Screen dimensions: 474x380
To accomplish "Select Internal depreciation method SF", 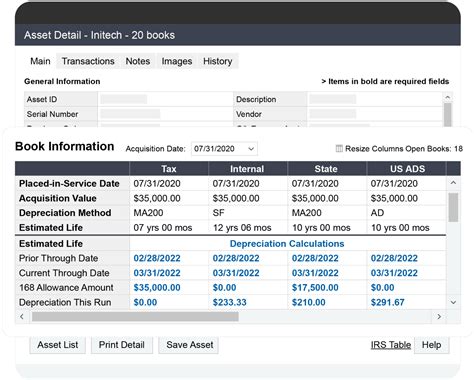I will 219,213.
